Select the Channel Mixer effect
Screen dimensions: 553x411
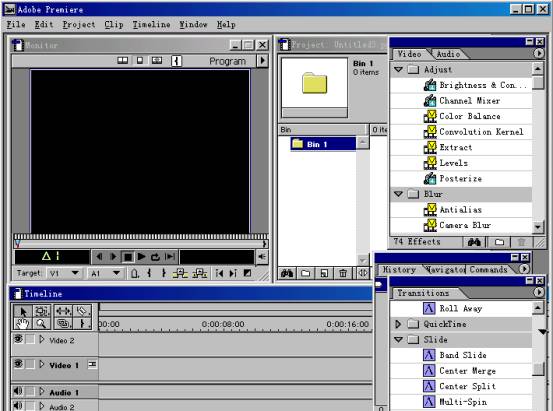461,101
